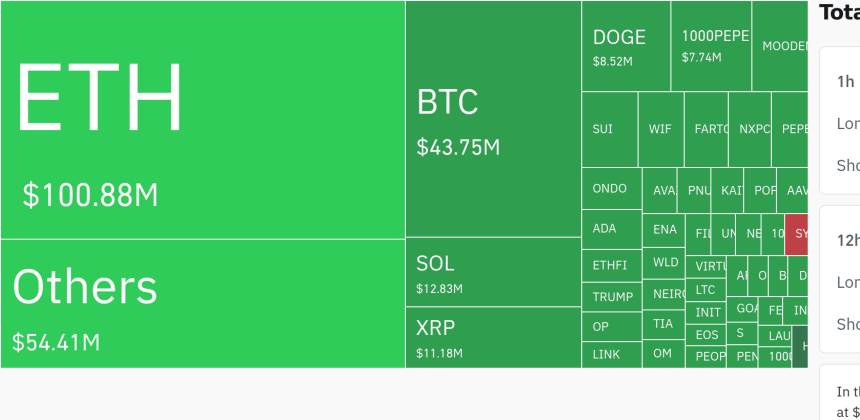
Task: Click the ETH liquidation tile
Action: pyautogui.click(x=202, y=120)
